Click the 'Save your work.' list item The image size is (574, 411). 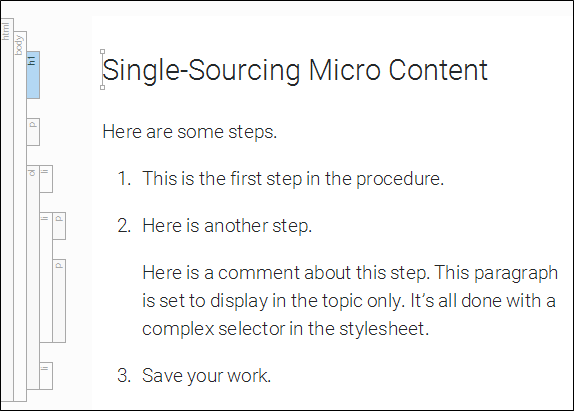point(206,376)
